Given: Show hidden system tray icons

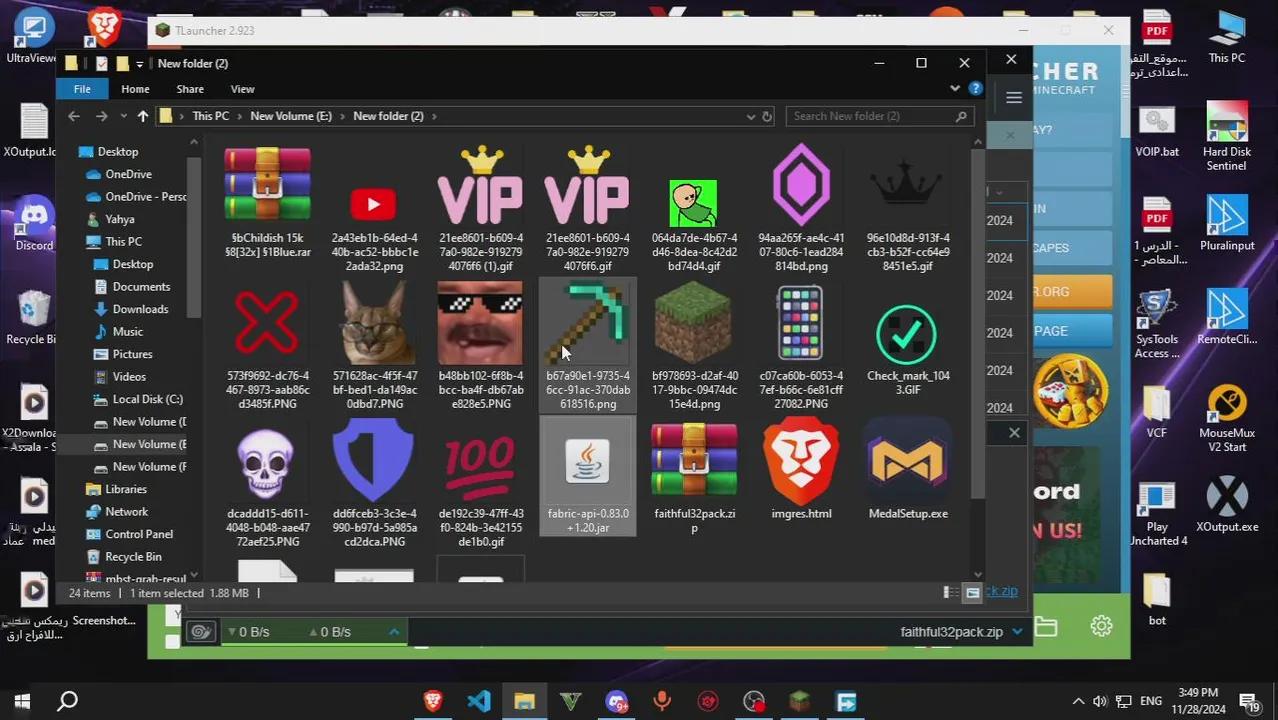Looking at the screenshot, I should [x=1078, y=701].
